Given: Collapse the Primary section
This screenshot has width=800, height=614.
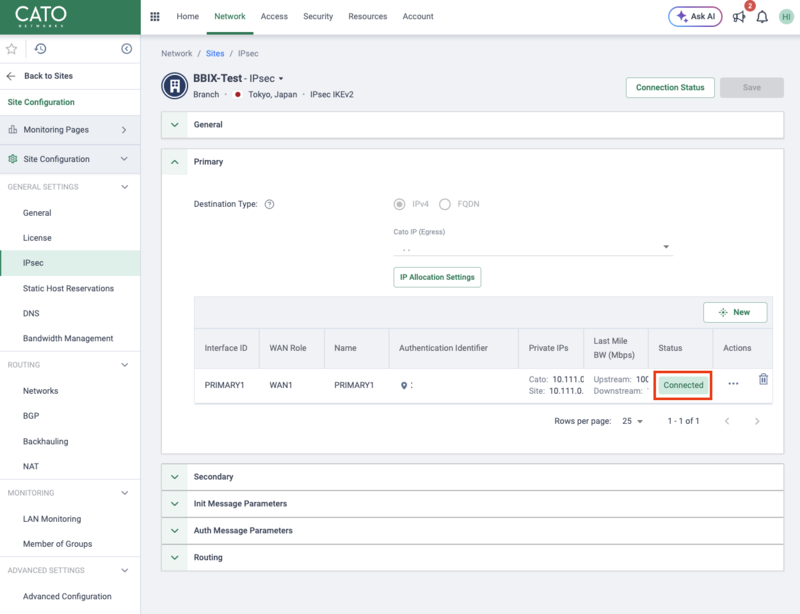Looking at the screenshot, I should point(174,162).
